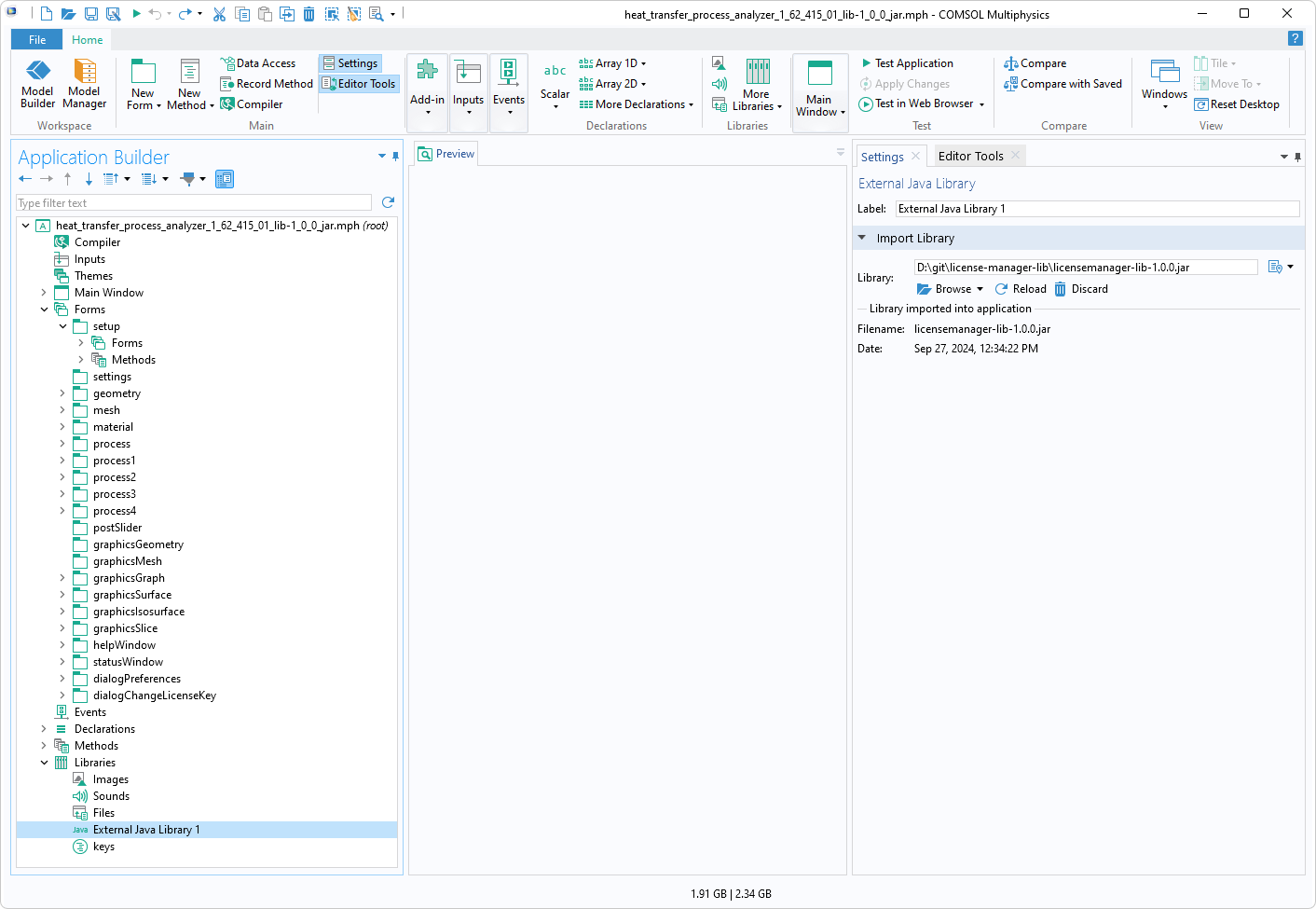Switch to the Preview tab
The width and height of the screenshot is (1316, 909).
coord(446,154)
